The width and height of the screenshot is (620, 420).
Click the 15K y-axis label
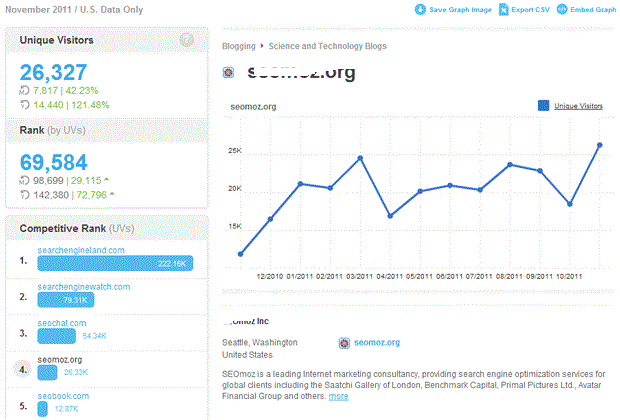(234, 226)
